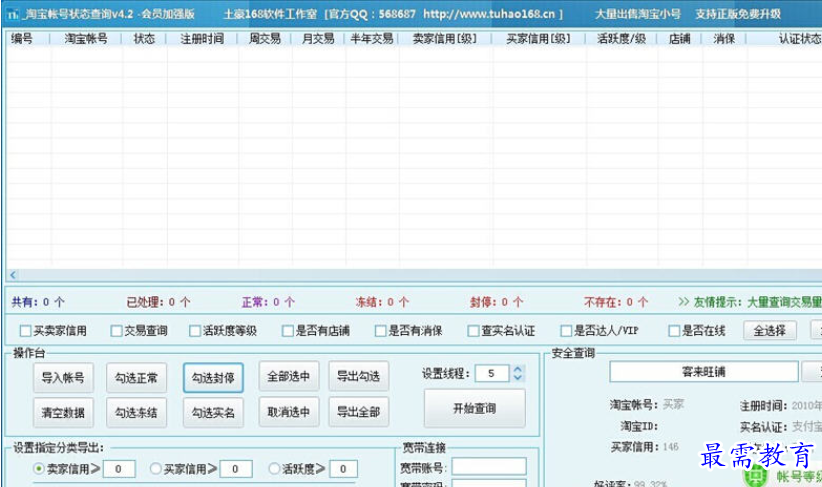Click 客来旺铺 field in 安全查询
822x487 pixels.
[x=704, y=372]
